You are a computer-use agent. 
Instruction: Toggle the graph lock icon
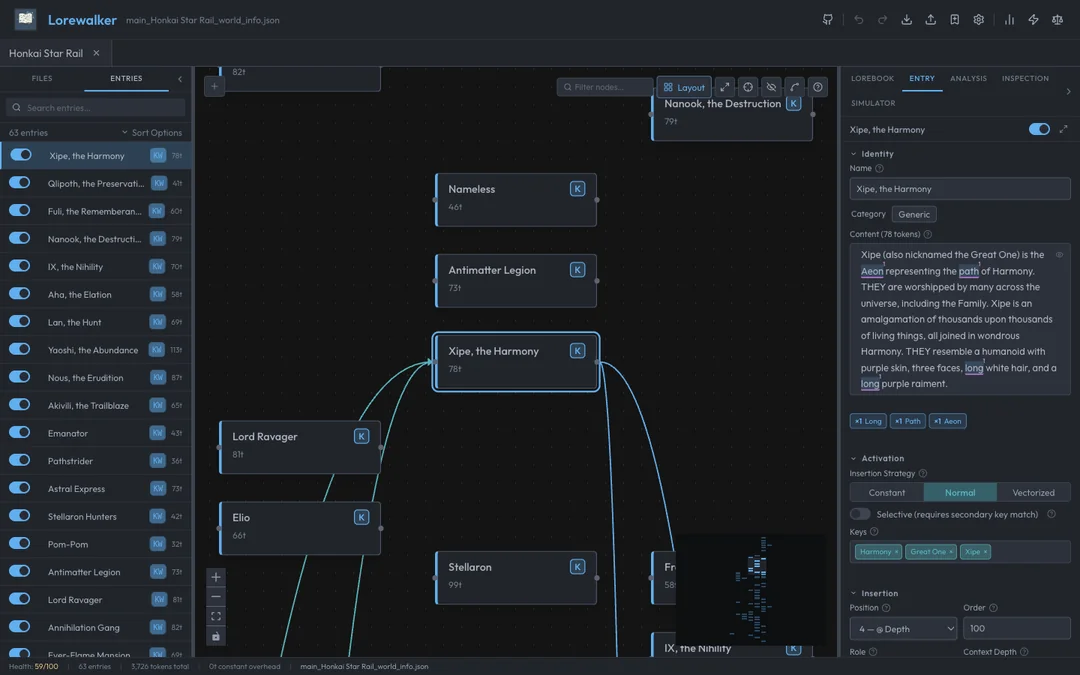click(216, 636)
